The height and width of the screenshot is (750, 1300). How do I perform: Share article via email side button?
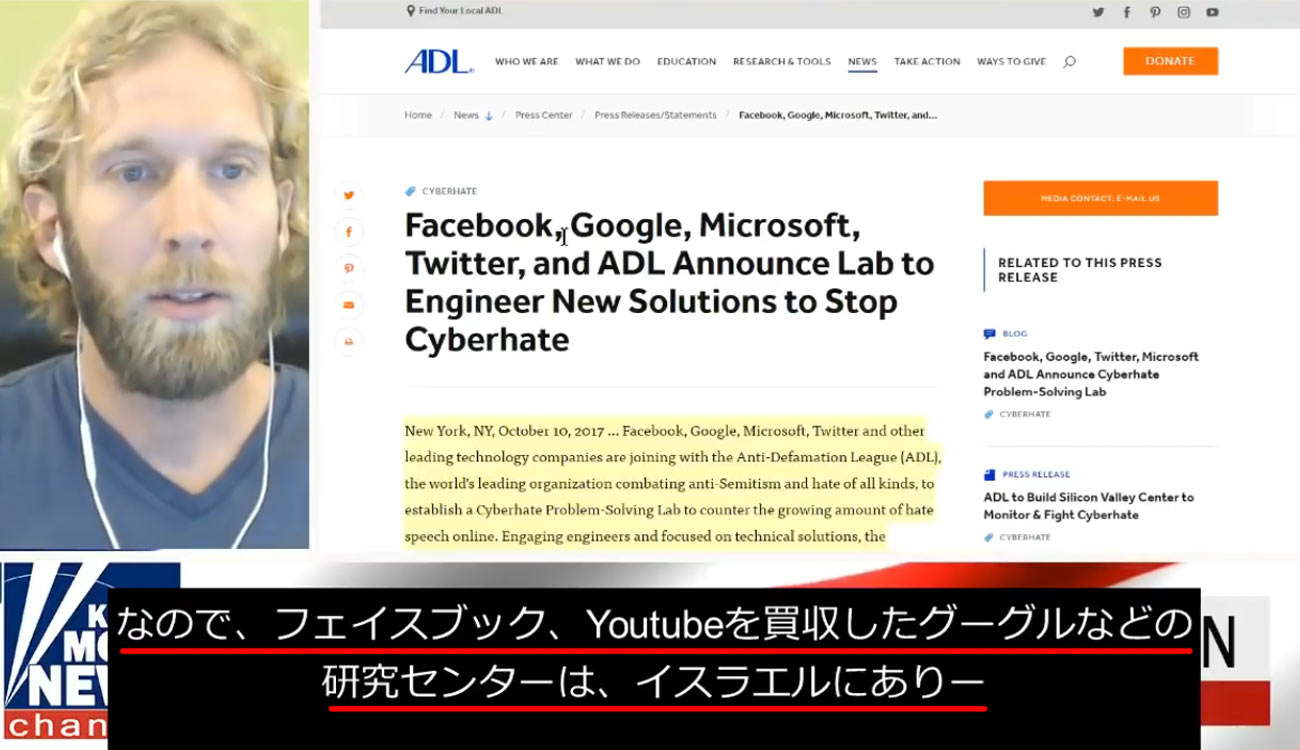pyautogui.click(x=349, y=305)
